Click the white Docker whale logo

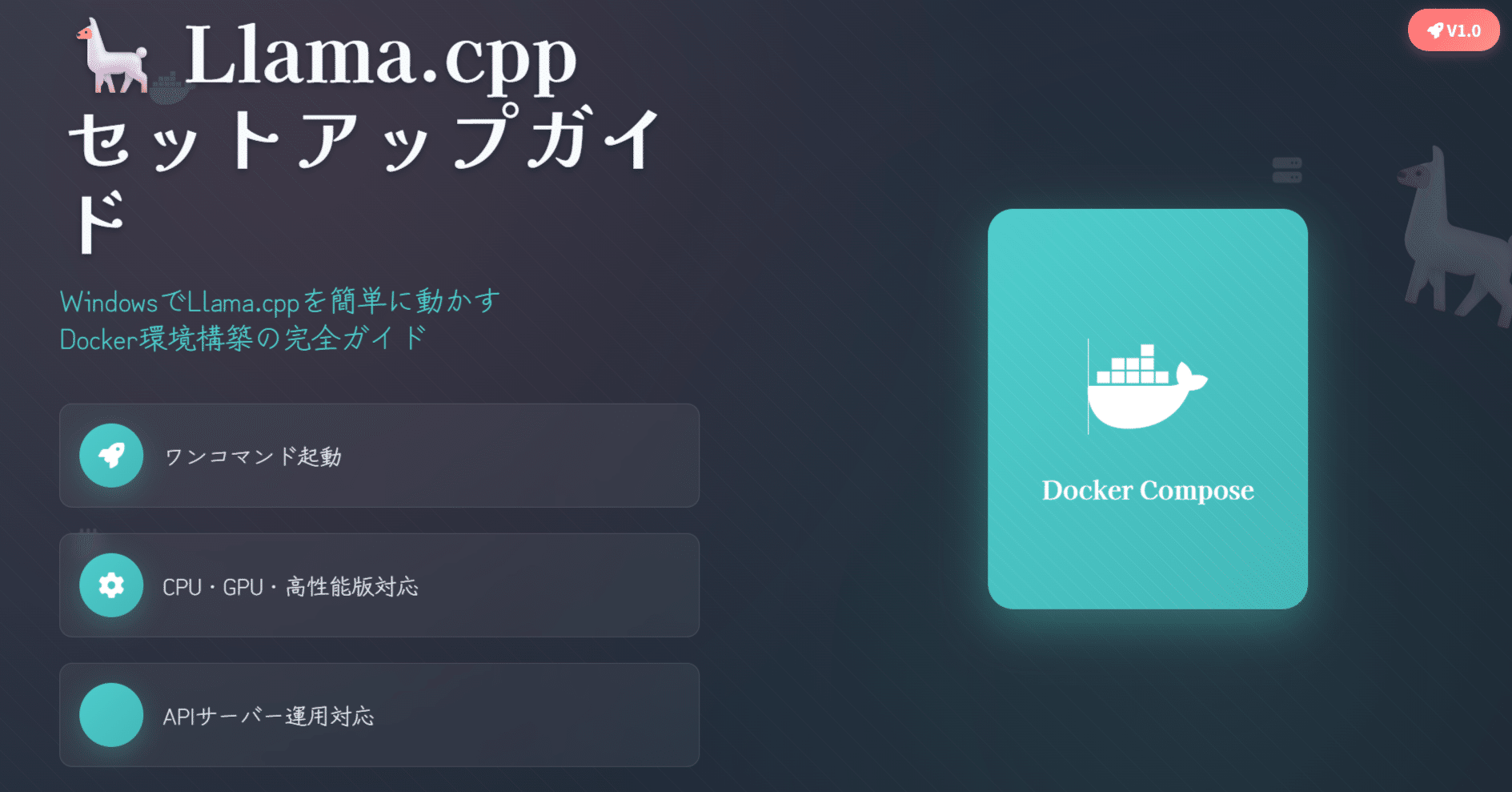point(1147,387)
